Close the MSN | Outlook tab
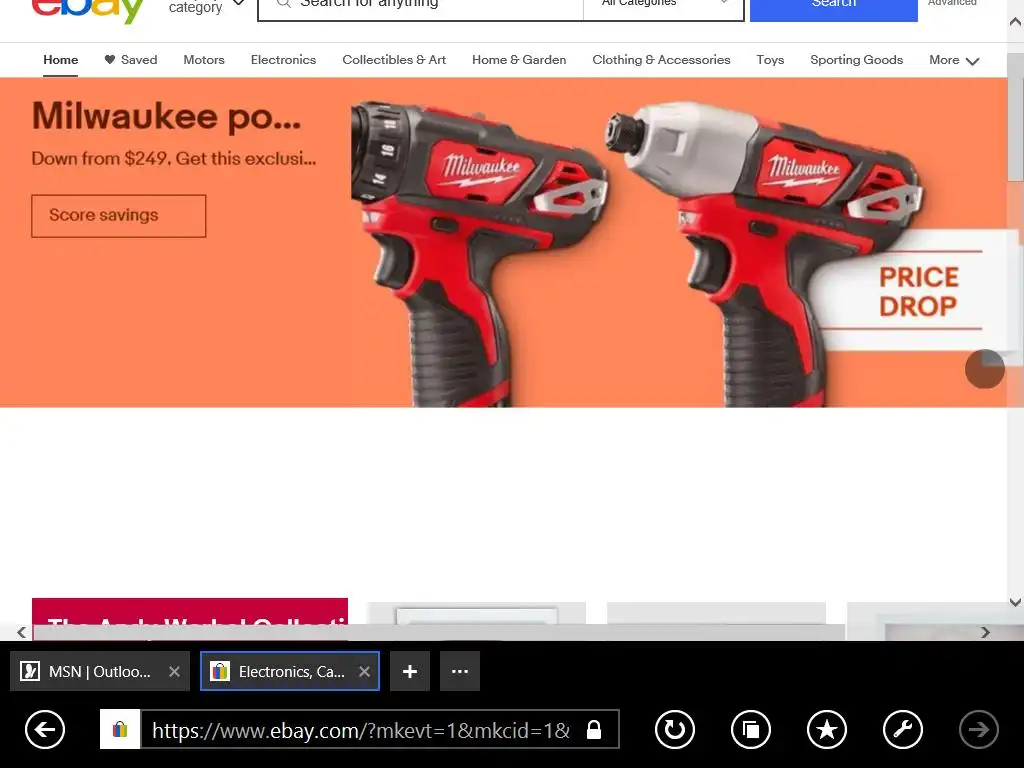This screenshot has height=768, width=1024. 174,671
